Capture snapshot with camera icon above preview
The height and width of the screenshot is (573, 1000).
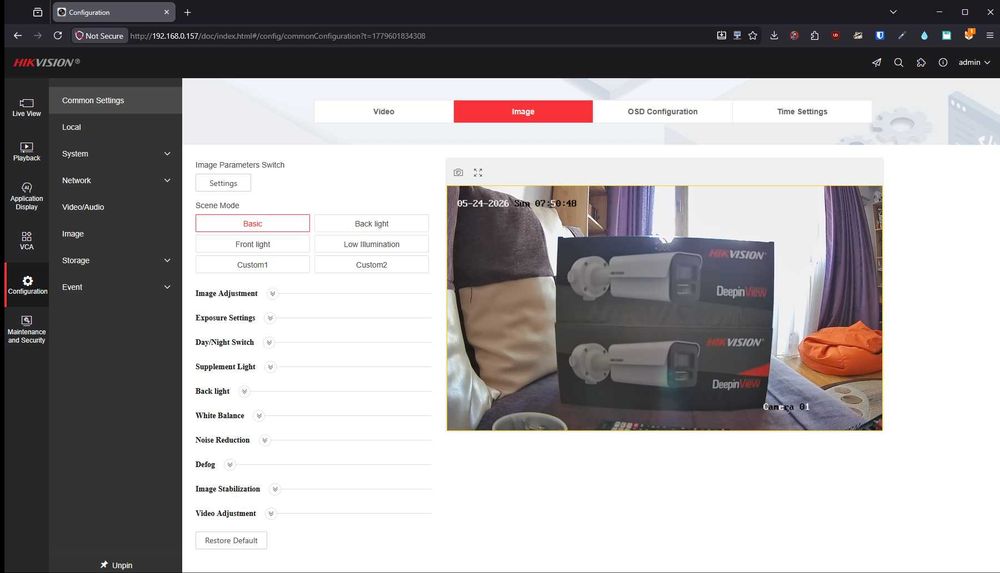pos(458,172)
